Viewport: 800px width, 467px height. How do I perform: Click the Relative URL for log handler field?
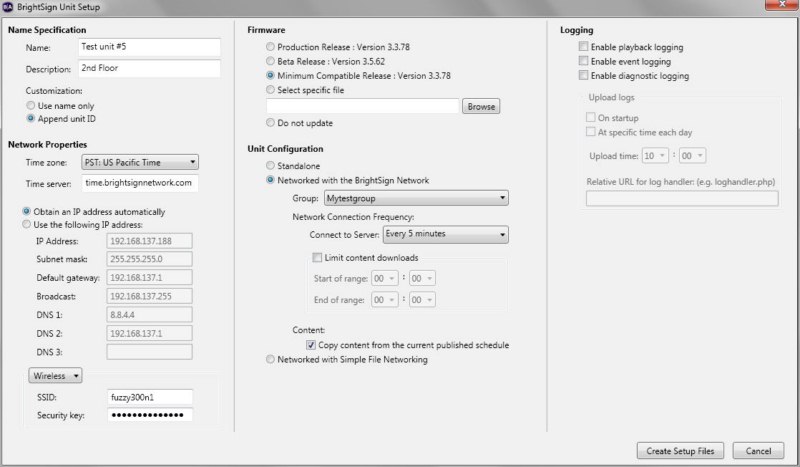[682, 199]
